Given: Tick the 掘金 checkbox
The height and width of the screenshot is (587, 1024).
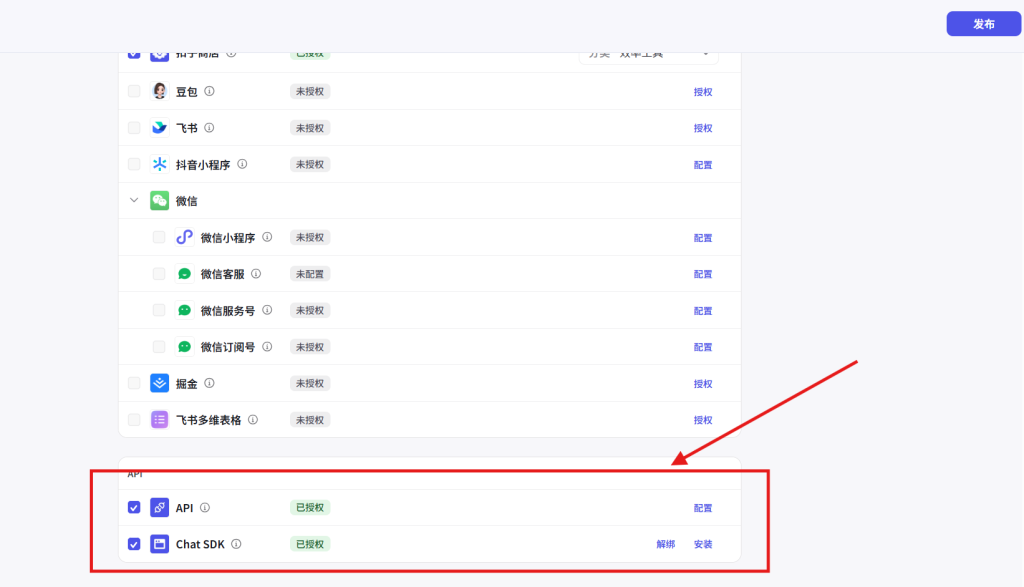Looking at the screenshot, I should coord(134,383).
